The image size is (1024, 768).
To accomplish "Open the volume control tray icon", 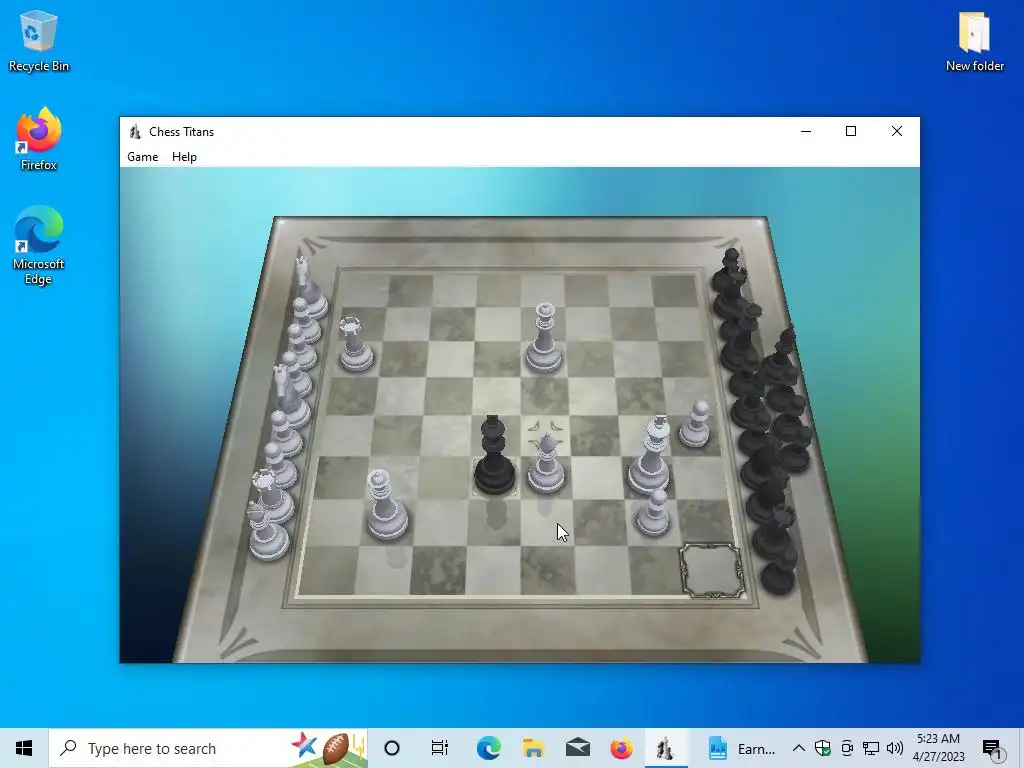I will (895, 748).
